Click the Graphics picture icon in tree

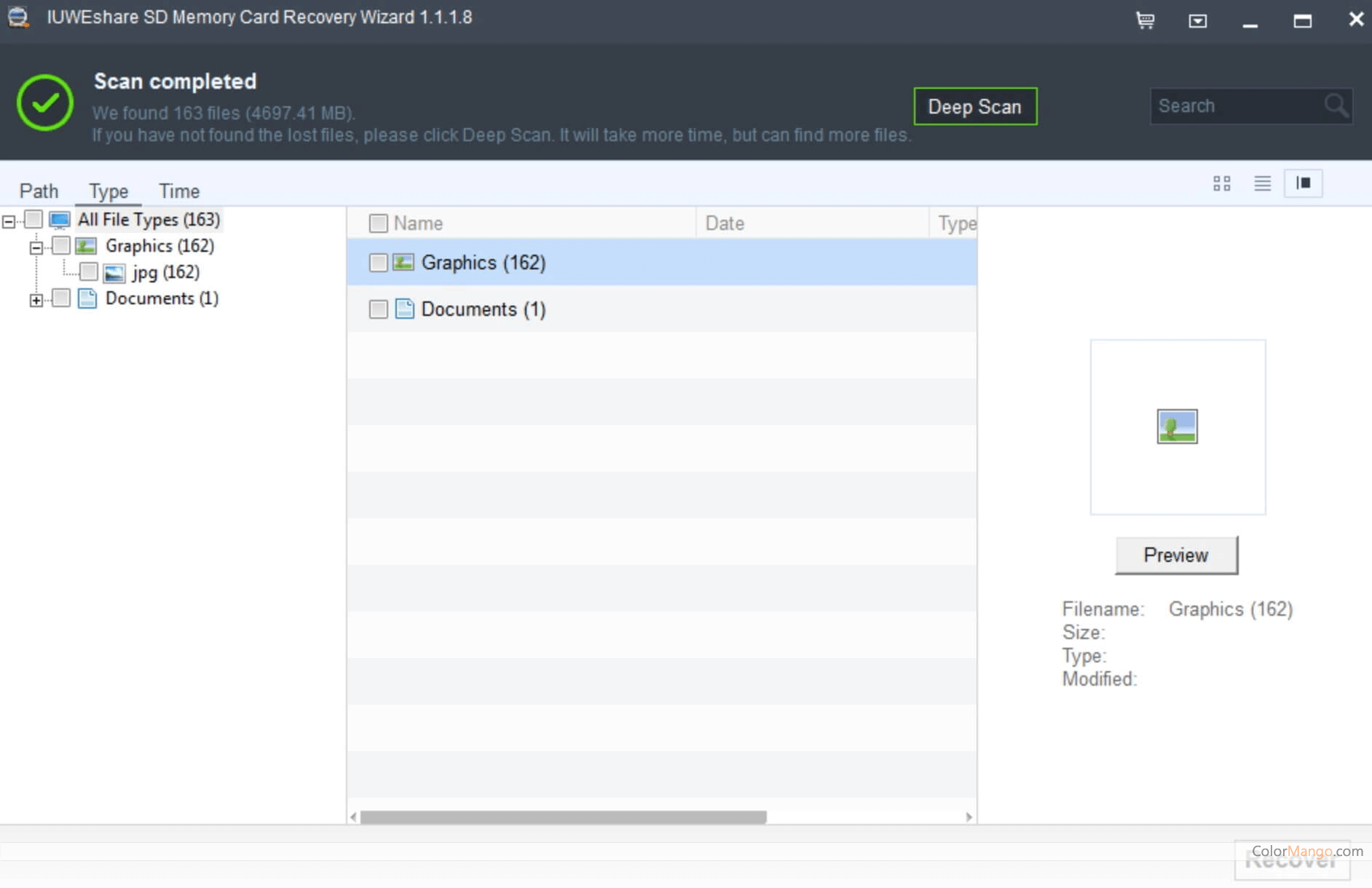pyautogui.click(x=86, y=246)
